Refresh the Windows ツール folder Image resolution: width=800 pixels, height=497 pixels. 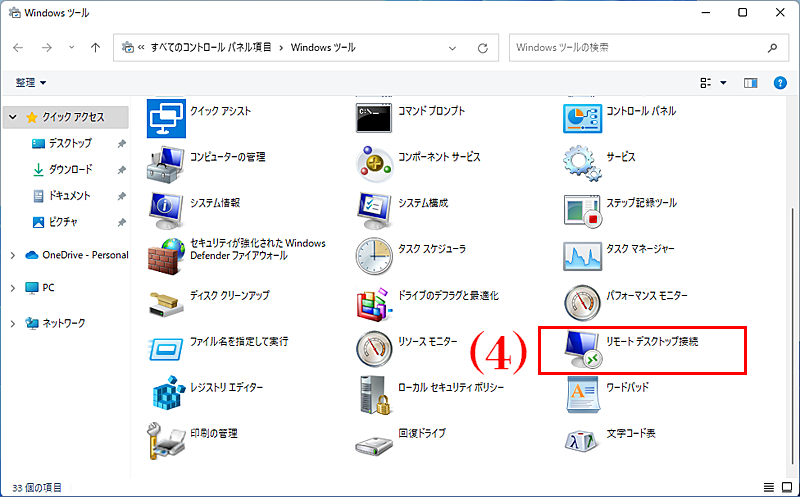click(x=483, y=48)
